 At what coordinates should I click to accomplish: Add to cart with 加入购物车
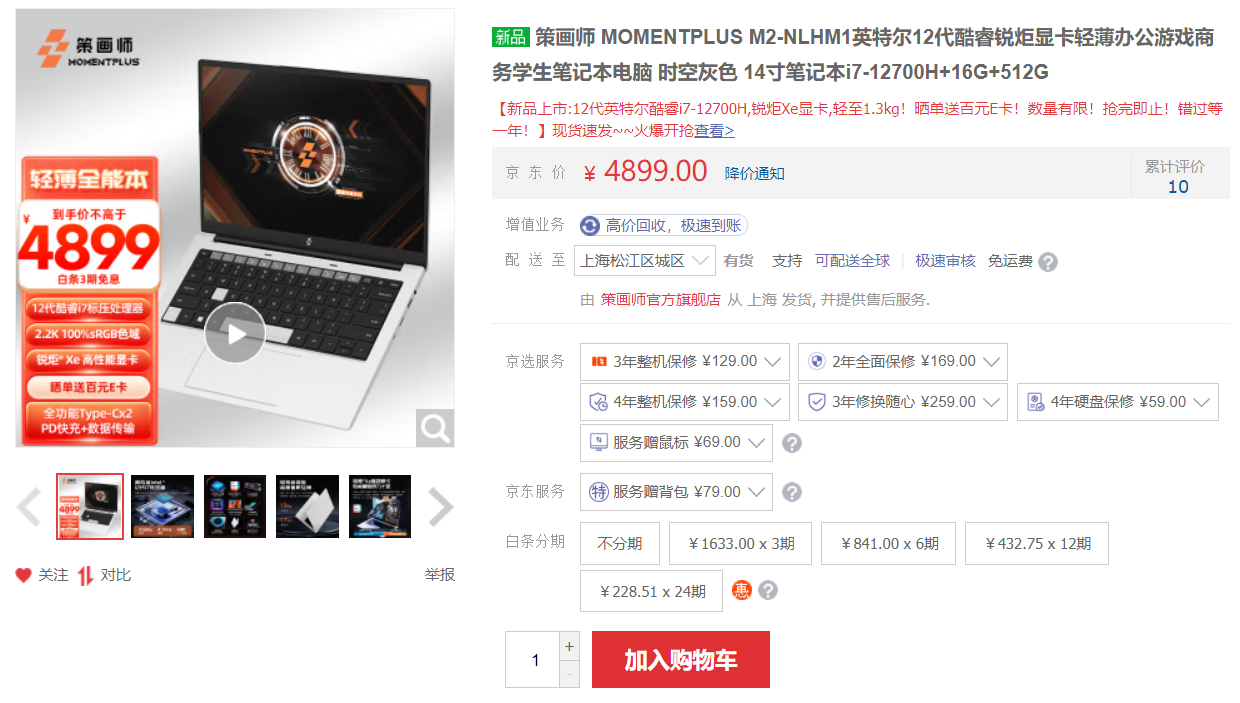[x=681, y=660]
